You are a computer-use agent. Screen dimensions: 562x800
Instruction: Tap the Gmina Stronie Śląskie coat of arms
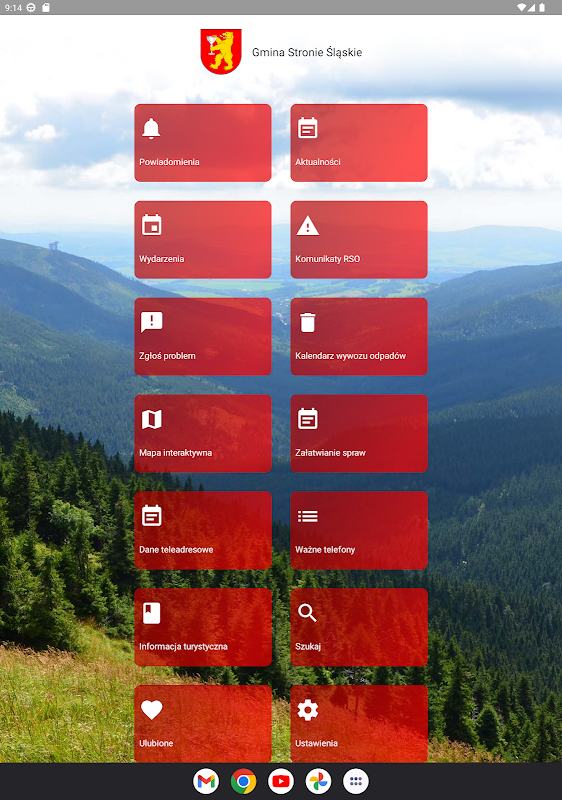(x=221, y=52)
